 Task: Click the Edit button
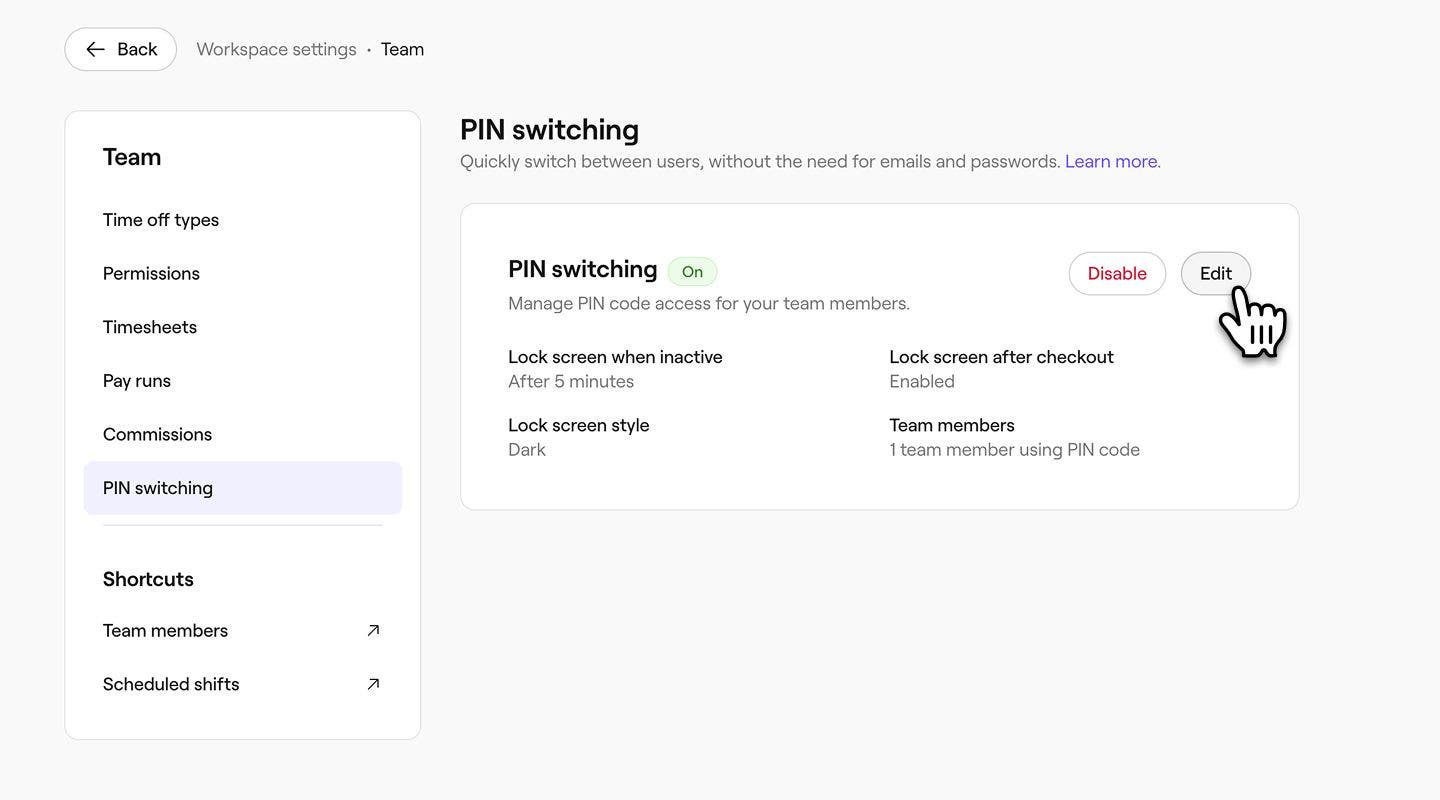[x=1215, y=274]
